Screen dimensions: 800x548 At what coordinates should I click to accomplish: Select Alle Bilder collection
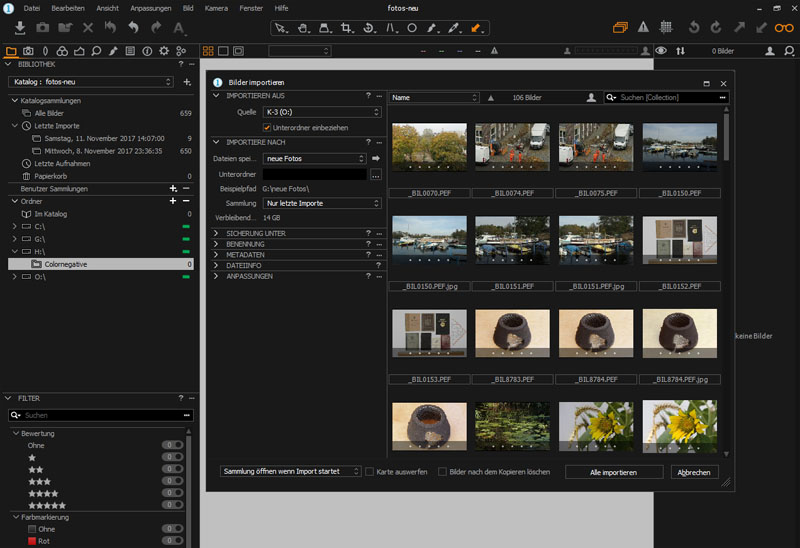point(49,113)
